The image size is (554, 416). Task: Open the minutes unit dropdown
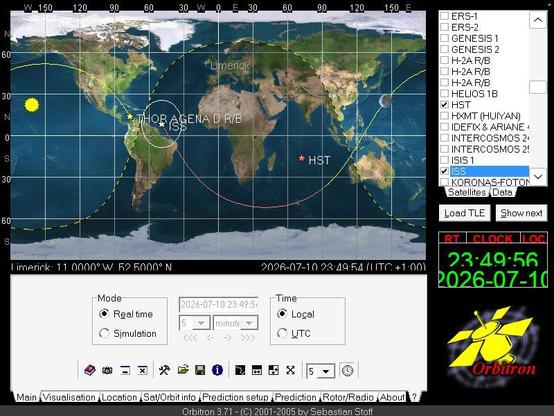(x=249, y=323)
